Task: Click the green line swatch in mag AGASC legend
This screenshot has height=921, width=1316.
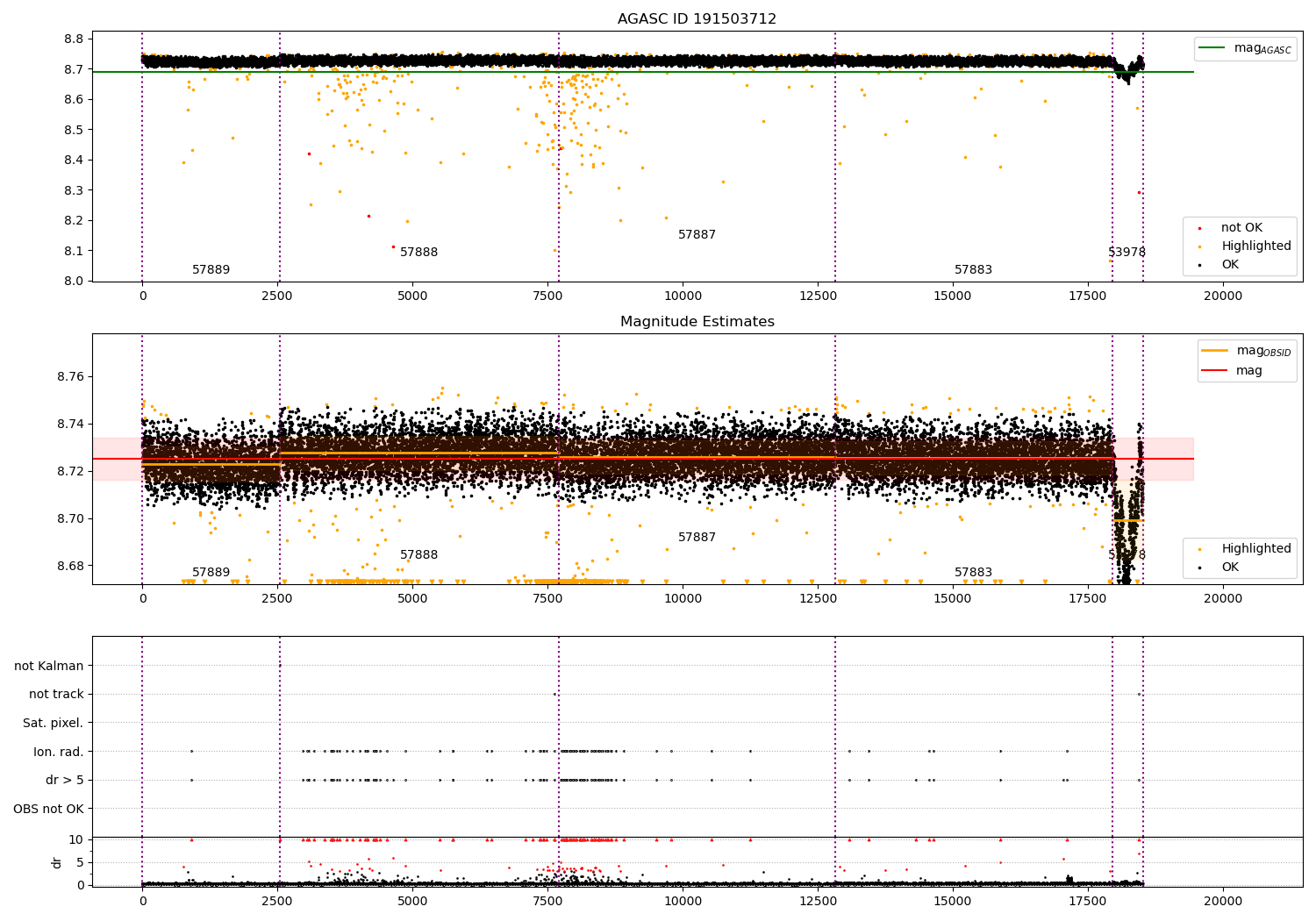Action: tap(1212, 48)
